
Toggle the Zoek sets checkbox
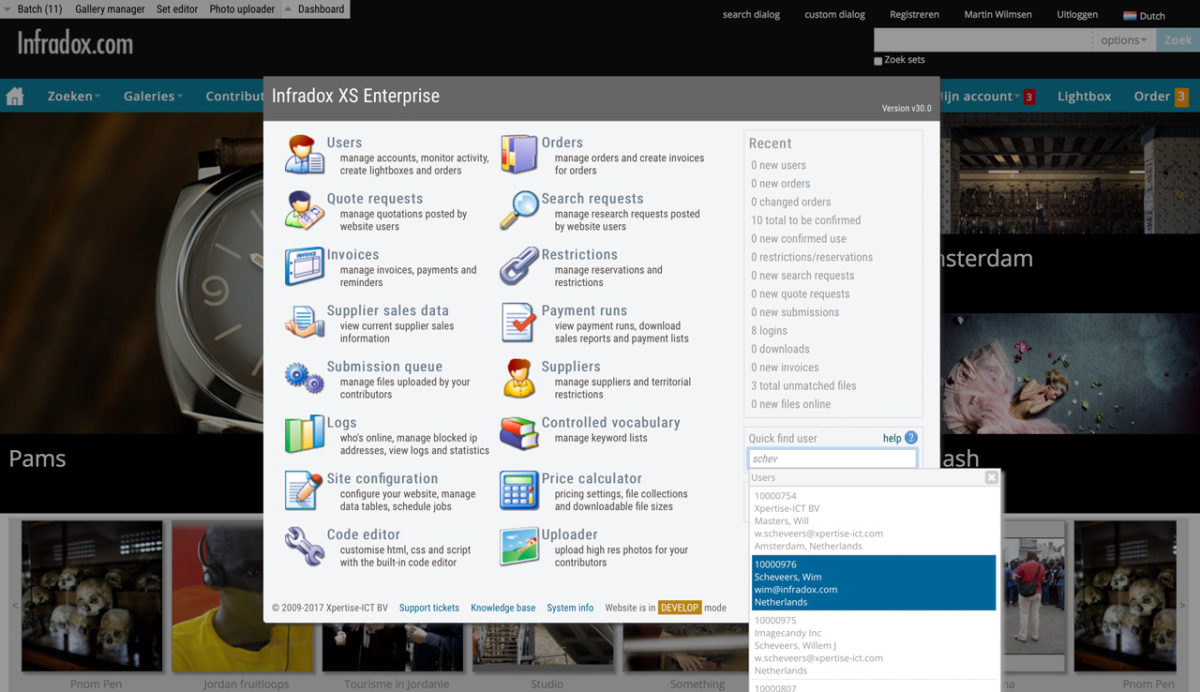[878, 61]
